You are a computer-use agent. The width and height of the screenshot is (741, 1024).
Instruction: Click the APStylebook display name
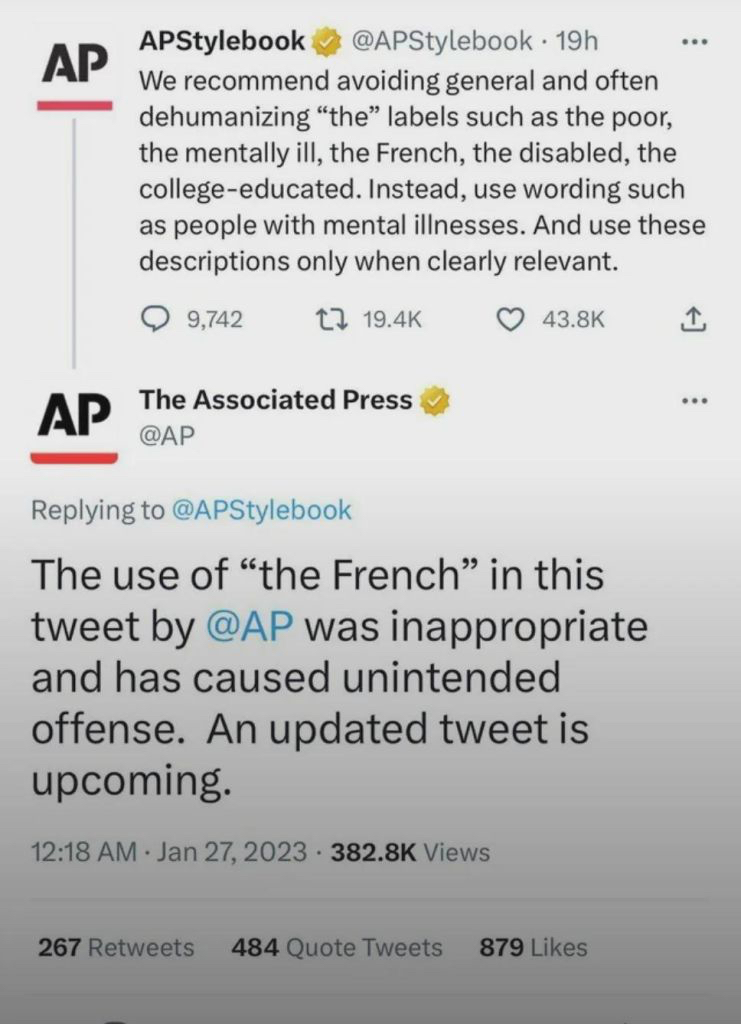pyautogui.click(x=221, y=41)
